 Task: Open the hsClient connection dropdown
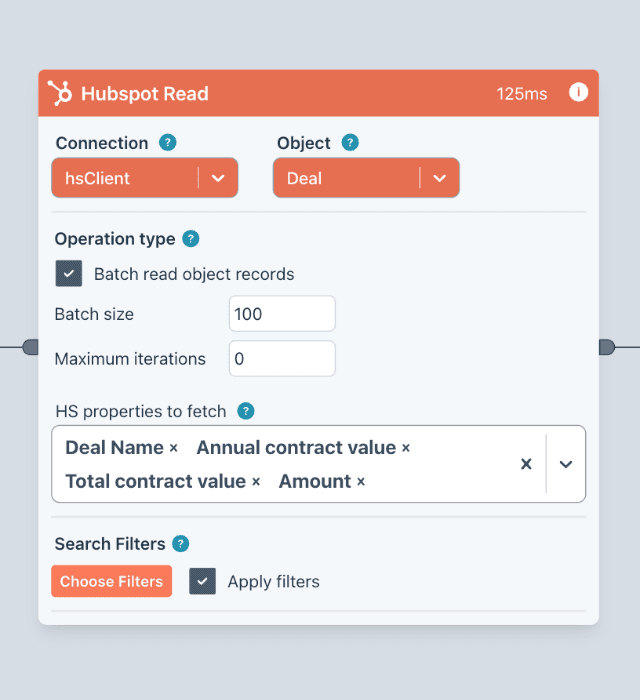tap(145, 178)
